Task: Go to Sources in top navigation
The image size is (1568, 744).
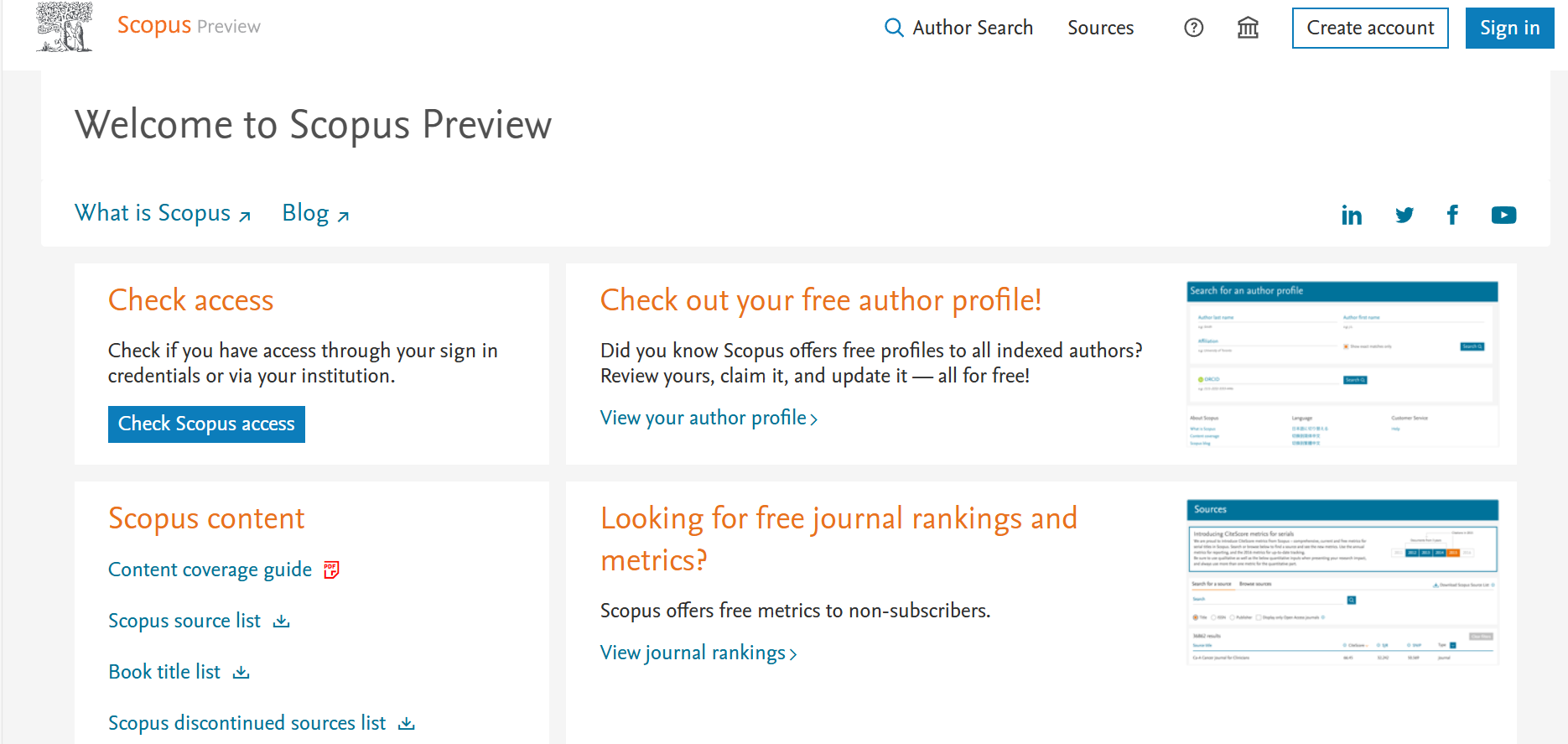Action: 1100,28
